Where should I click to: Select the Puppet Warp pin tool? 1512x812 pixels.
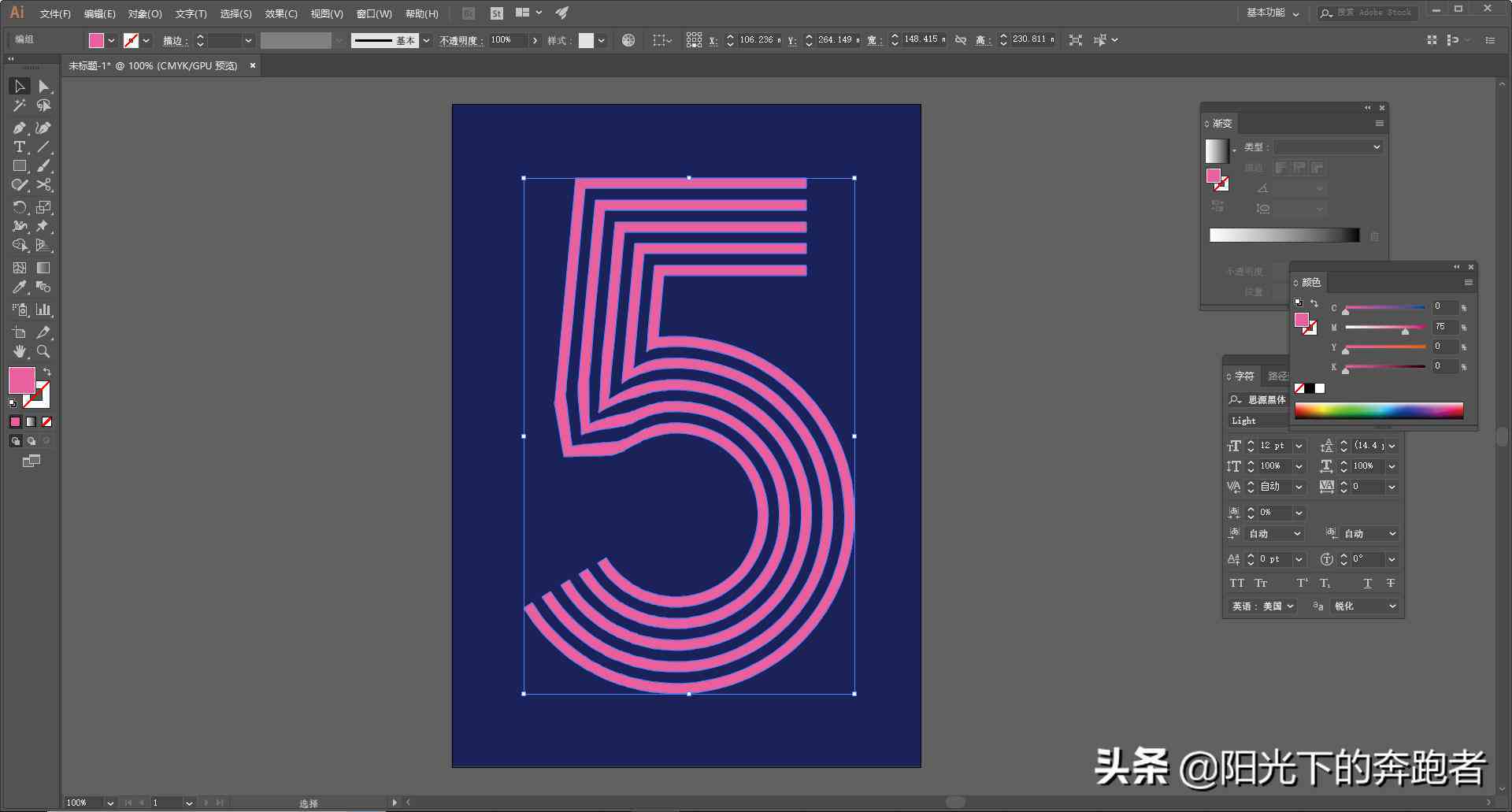[x=44, y=227]
